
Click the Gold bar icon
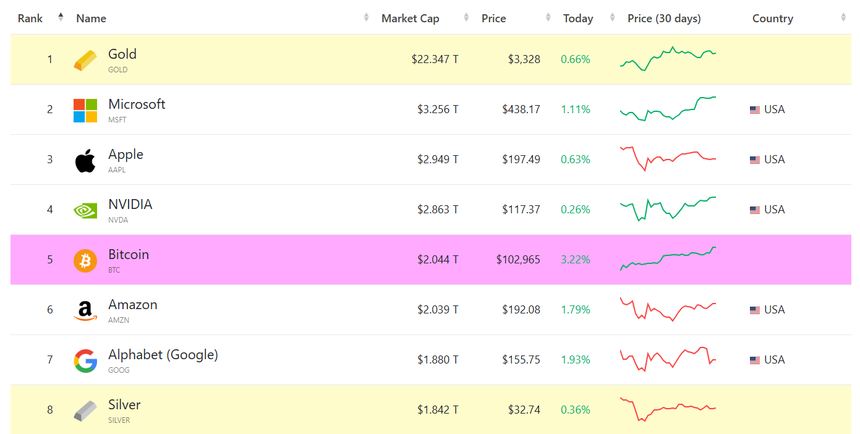[x=85, y=60]
